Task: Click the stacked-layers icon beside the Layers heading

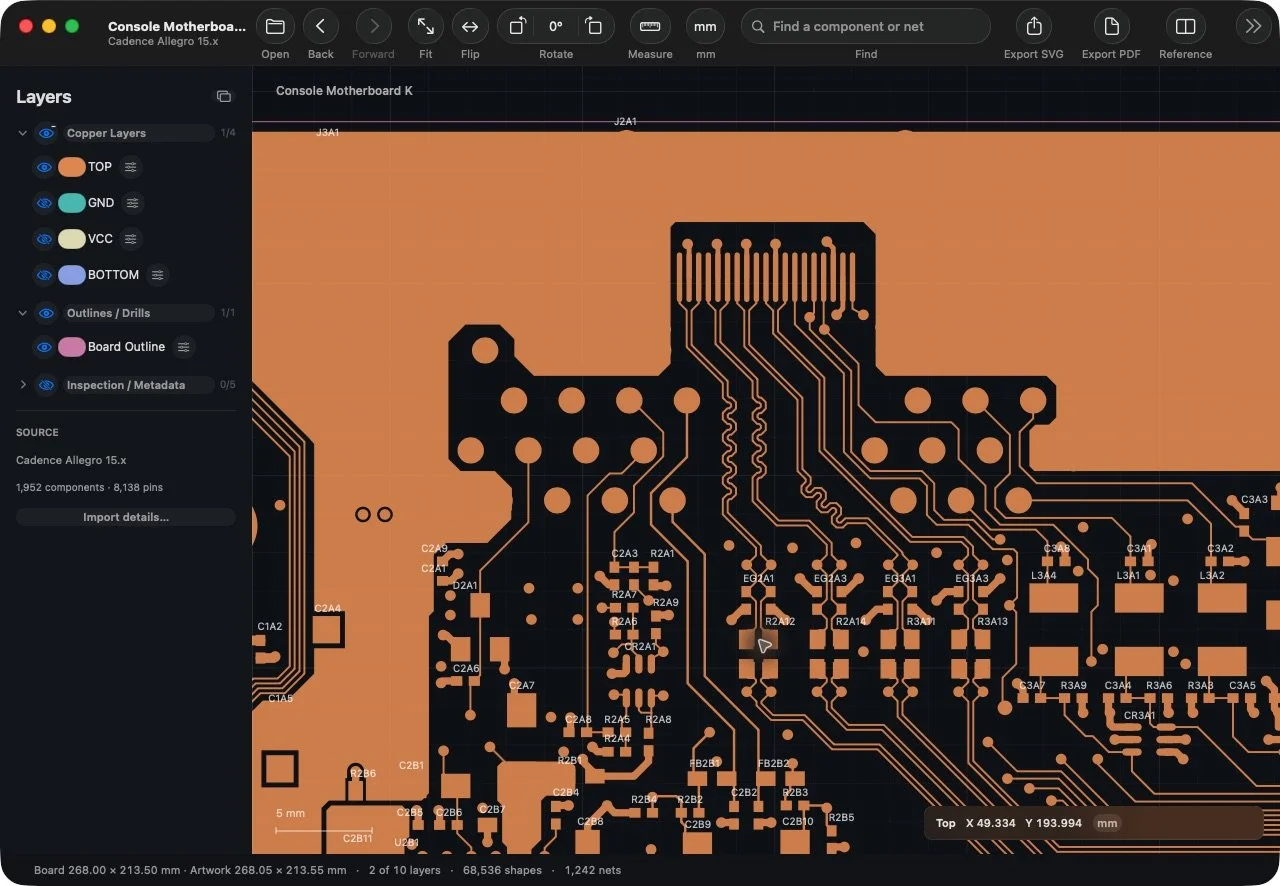Action: [x=224, y=97]
